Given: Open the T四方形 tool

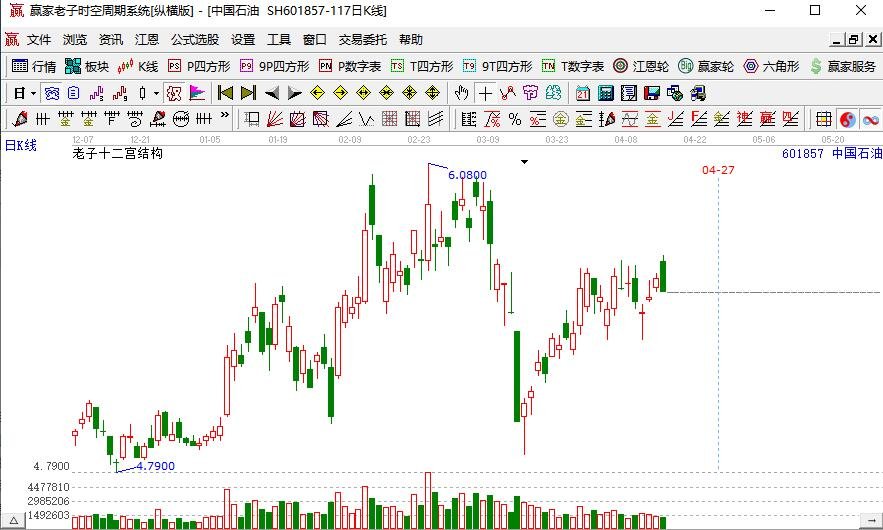Looking at the screenshot, I should tap(422, 66).
